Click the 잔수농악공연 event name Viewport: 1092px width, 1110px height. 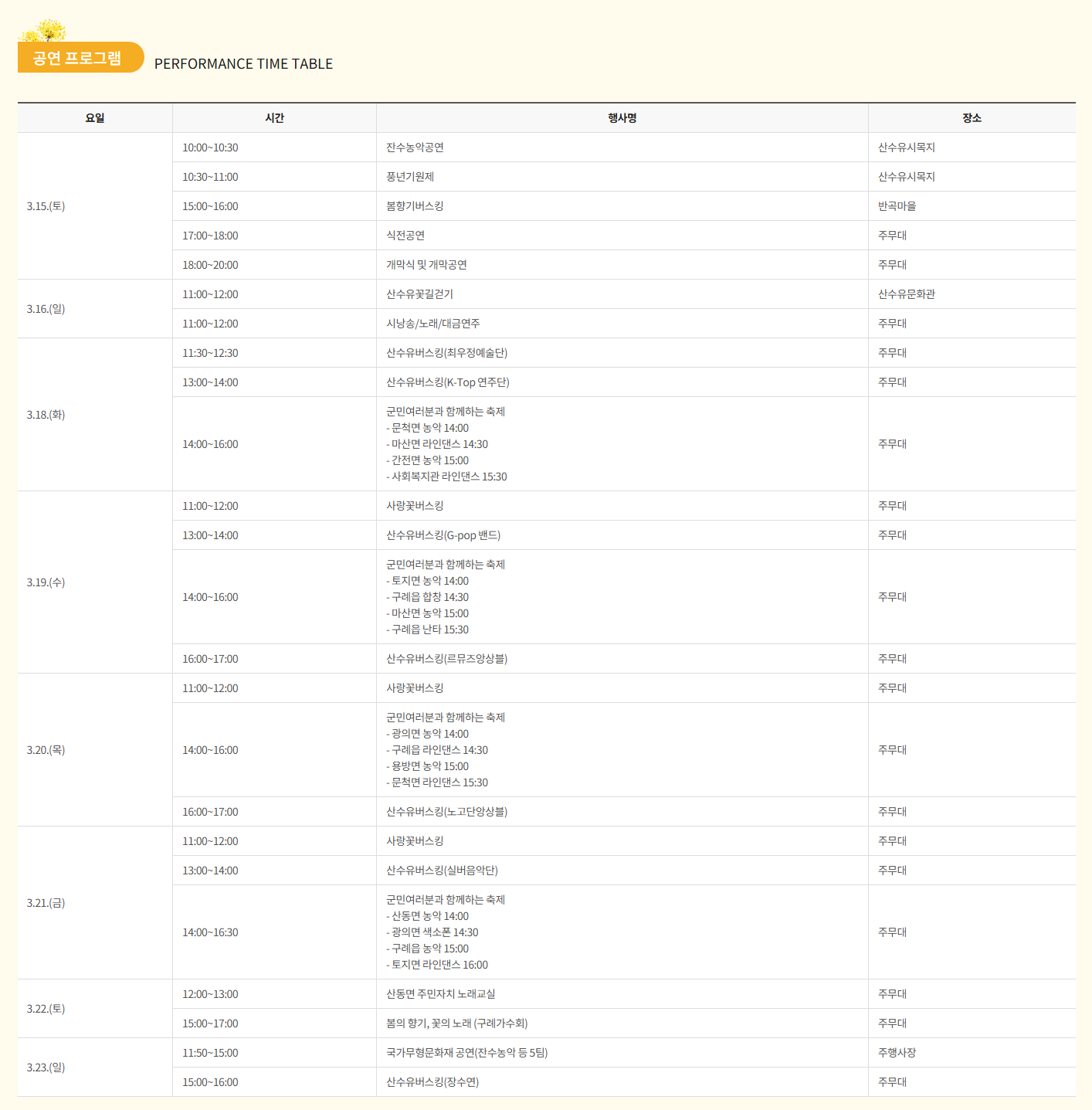point(415,148)
